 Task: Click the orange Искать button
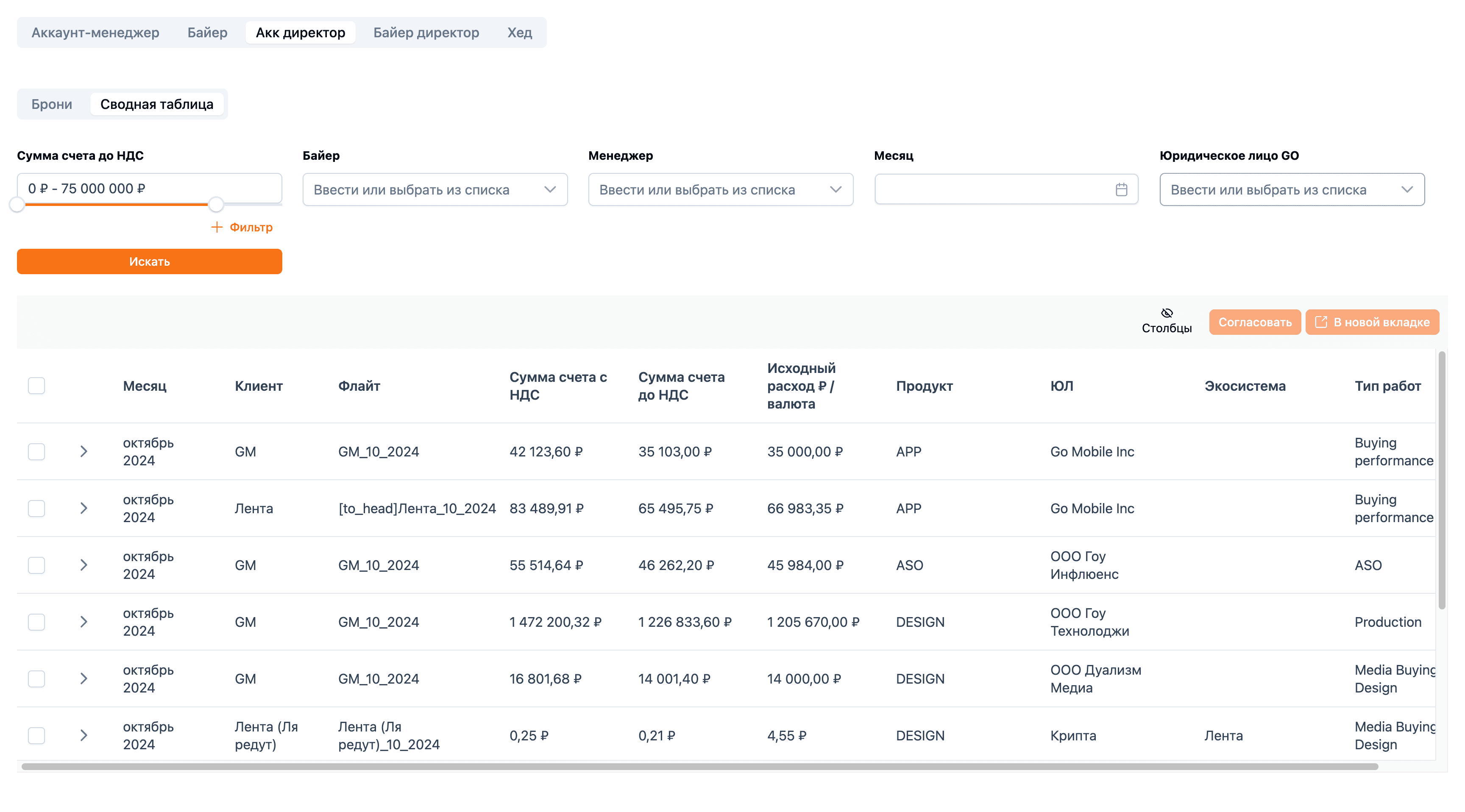click(x=150, y=261)
